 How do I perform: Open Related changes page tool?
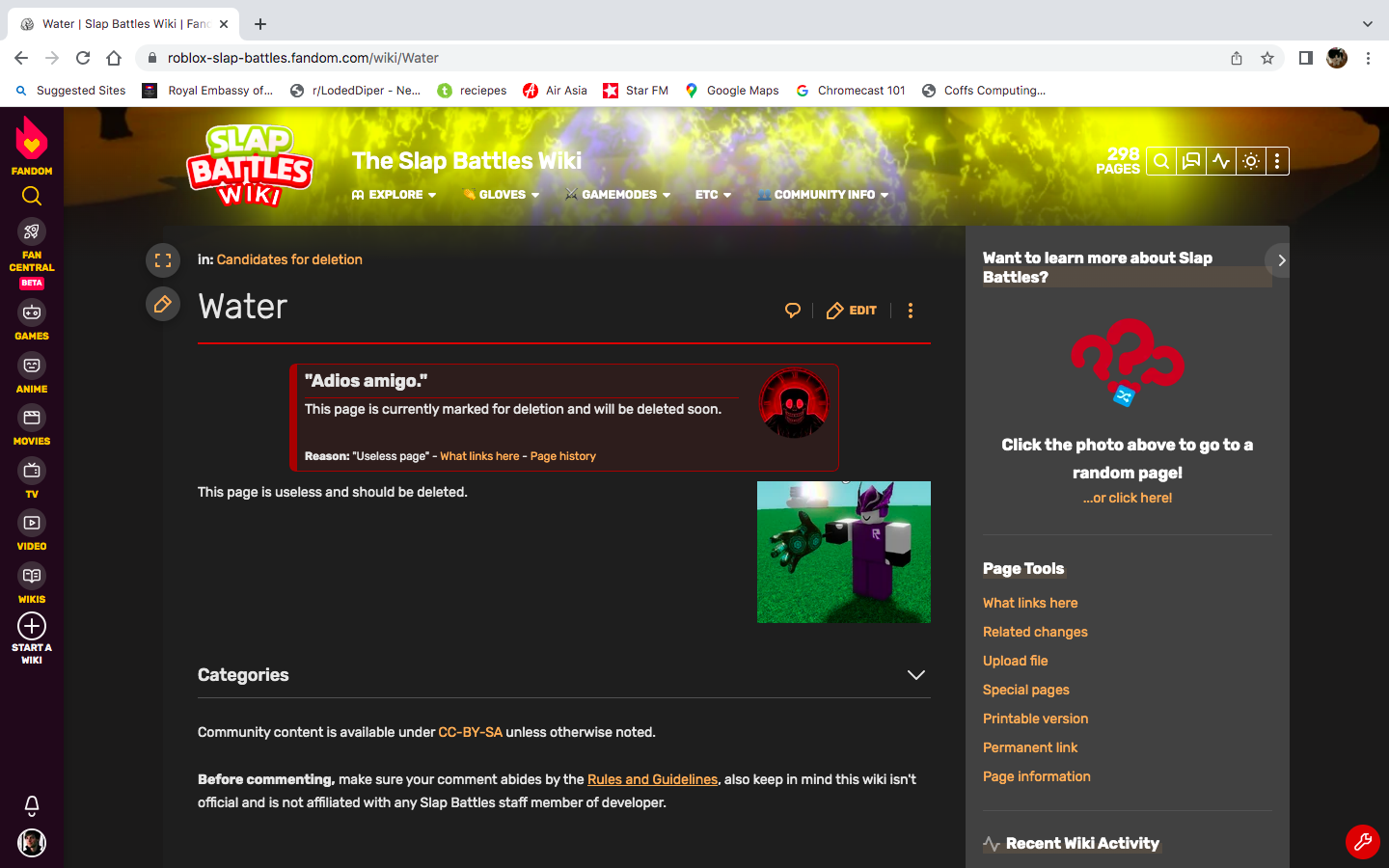point(1035,632)
